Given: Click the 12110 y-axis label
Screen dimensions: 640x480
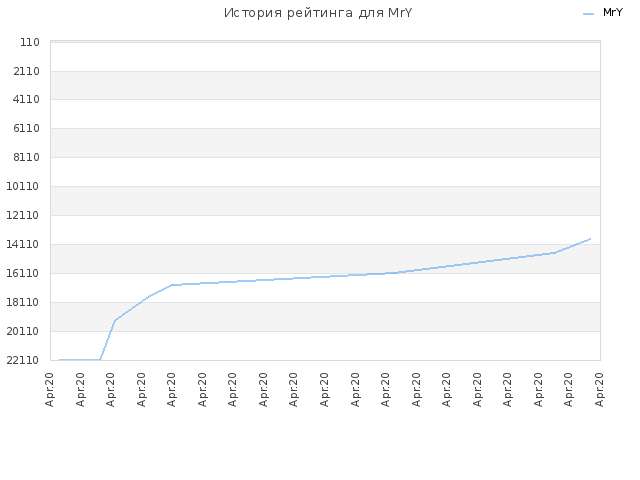Looking at the screenshot, I should [23, 216].
